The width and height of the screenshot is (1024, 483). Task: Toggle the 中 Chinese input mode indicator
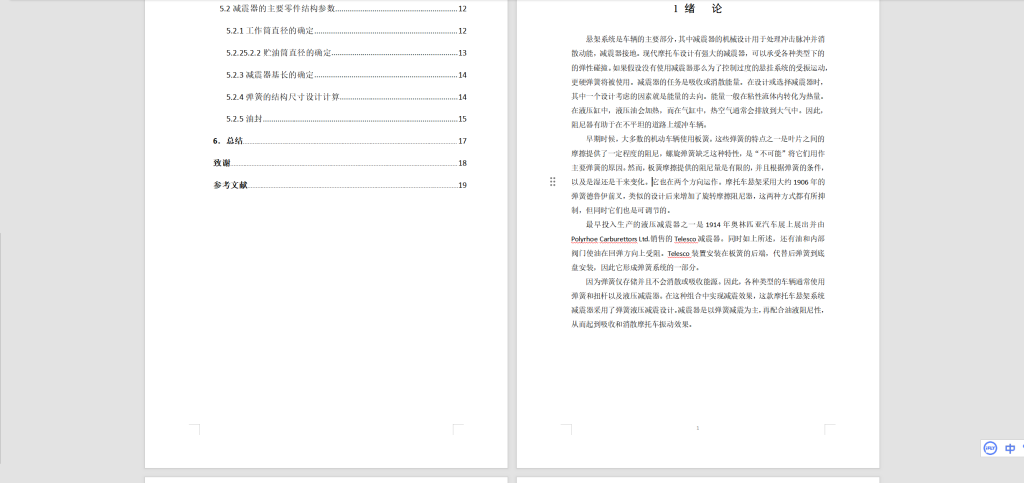(x=1010, y=448)
